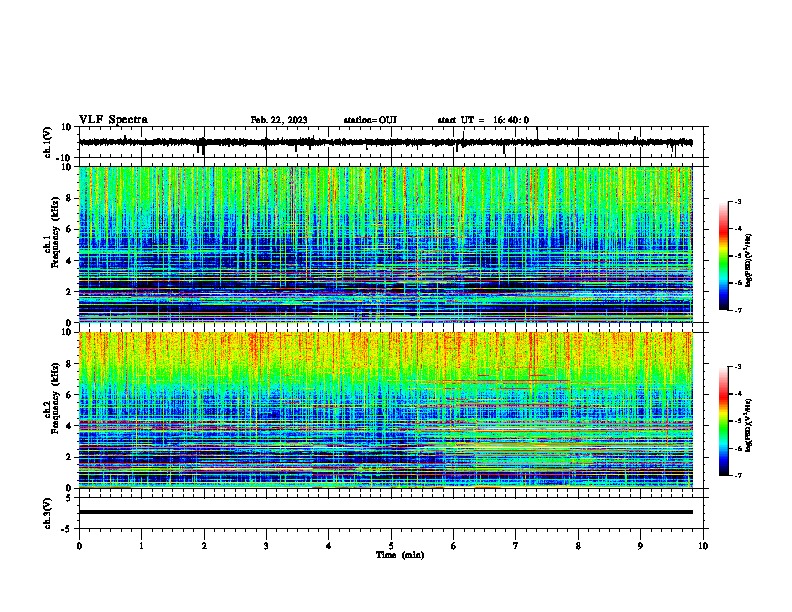Viewport: 792px width, 612px height.
Task: Click the ch.2 spectrogram color scale bar
Action: pyautogui.click(x=724, y=421)
